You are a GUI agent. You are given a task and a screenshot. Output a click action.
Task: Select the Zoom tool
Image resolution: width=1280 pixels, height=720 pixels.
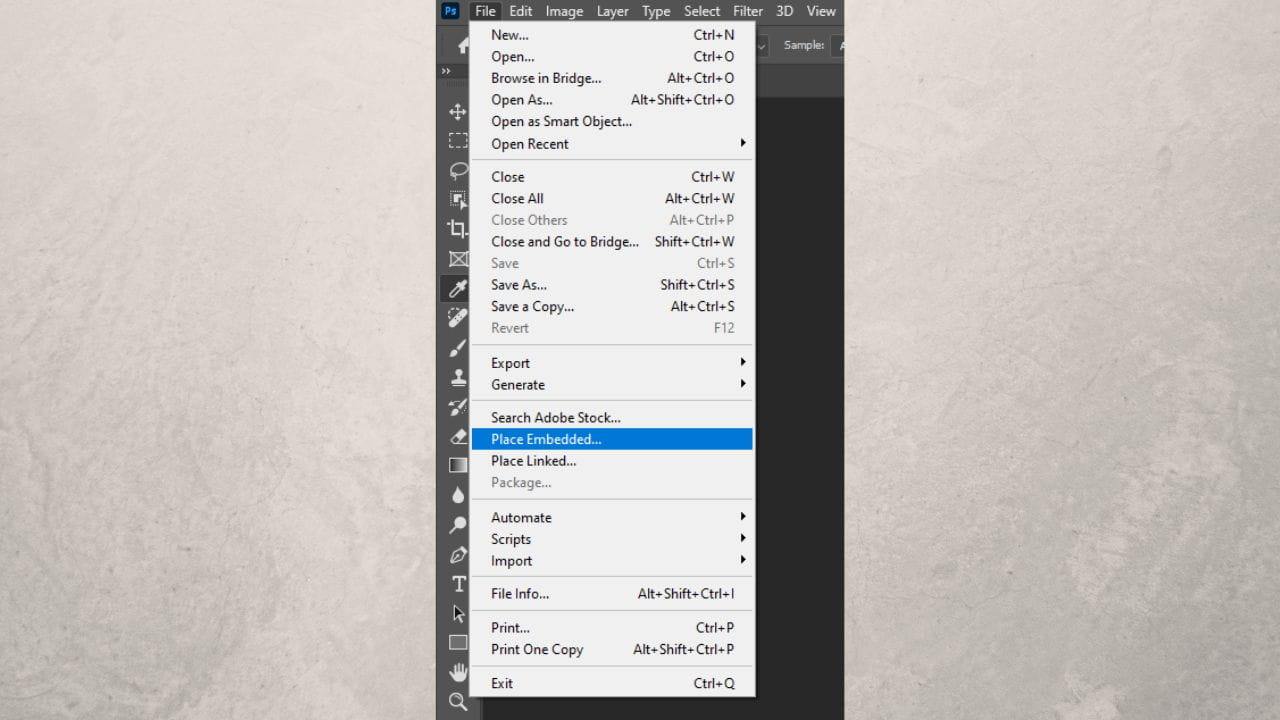(458, 701)
